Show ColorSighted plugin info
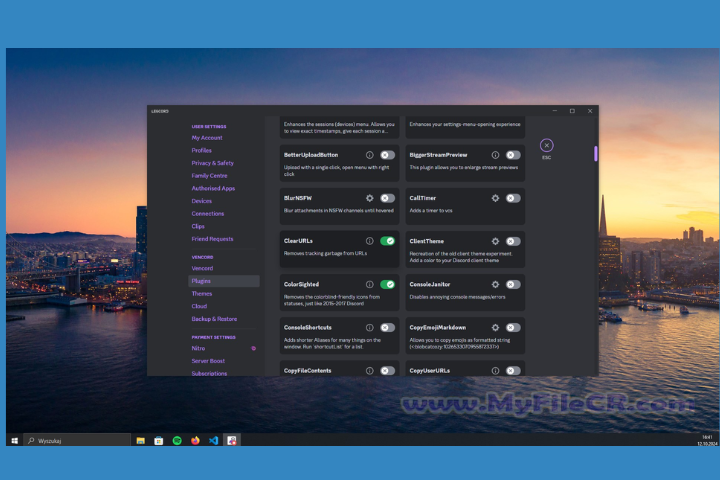 [370, 284]
